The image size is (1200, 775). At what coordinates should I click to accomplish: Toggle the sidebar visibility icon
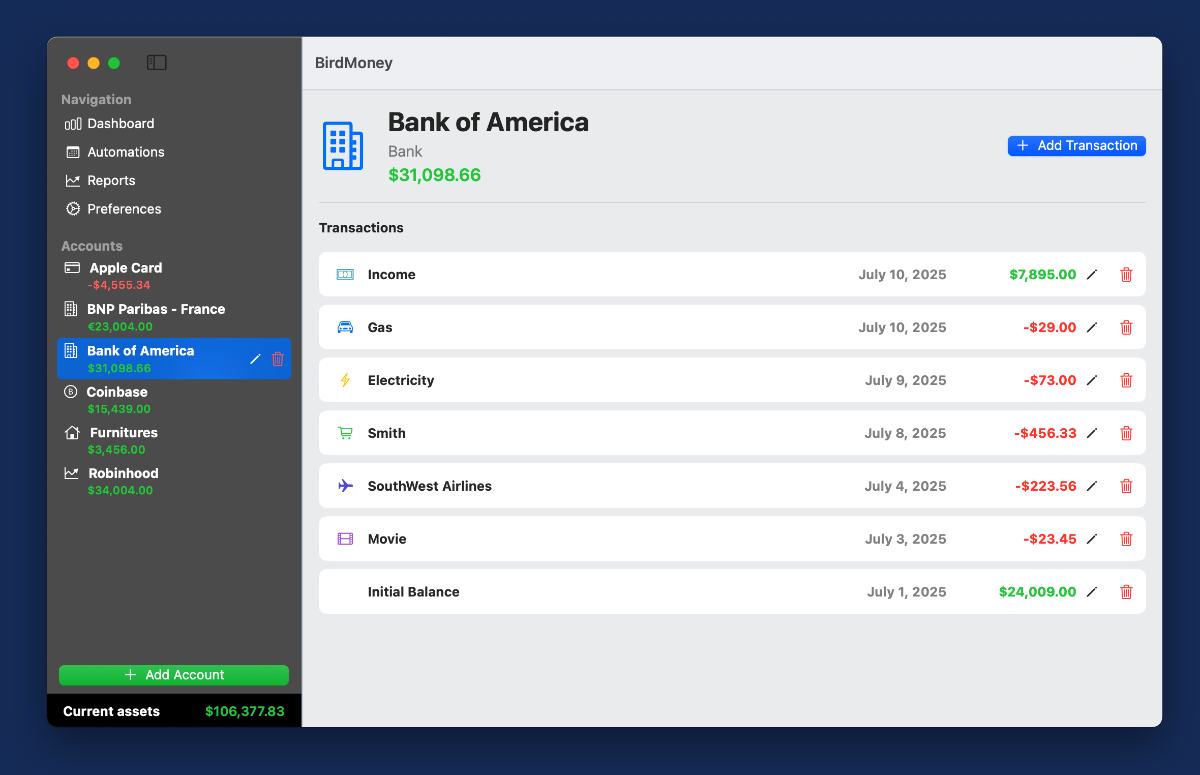[156, 63]
